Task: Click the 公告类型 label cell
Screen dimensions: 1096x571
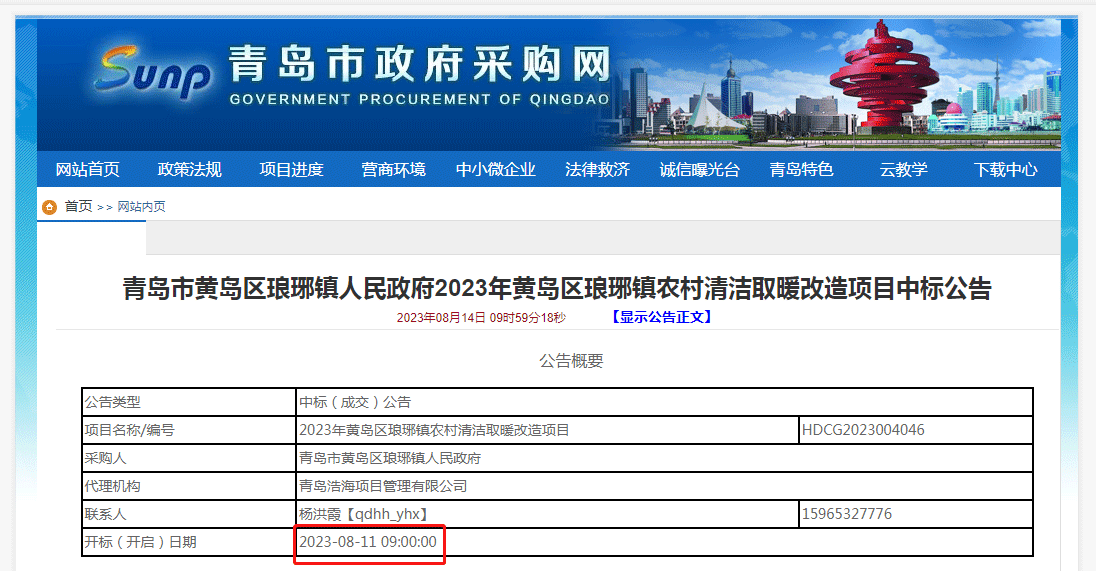Action: (189, 402)
